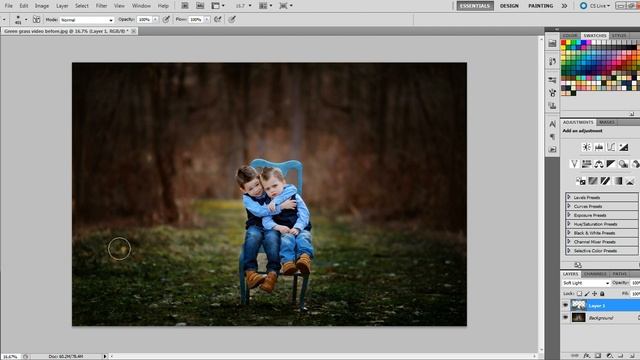Open the Image menu
640x360 pixels.
coord(42,6)
